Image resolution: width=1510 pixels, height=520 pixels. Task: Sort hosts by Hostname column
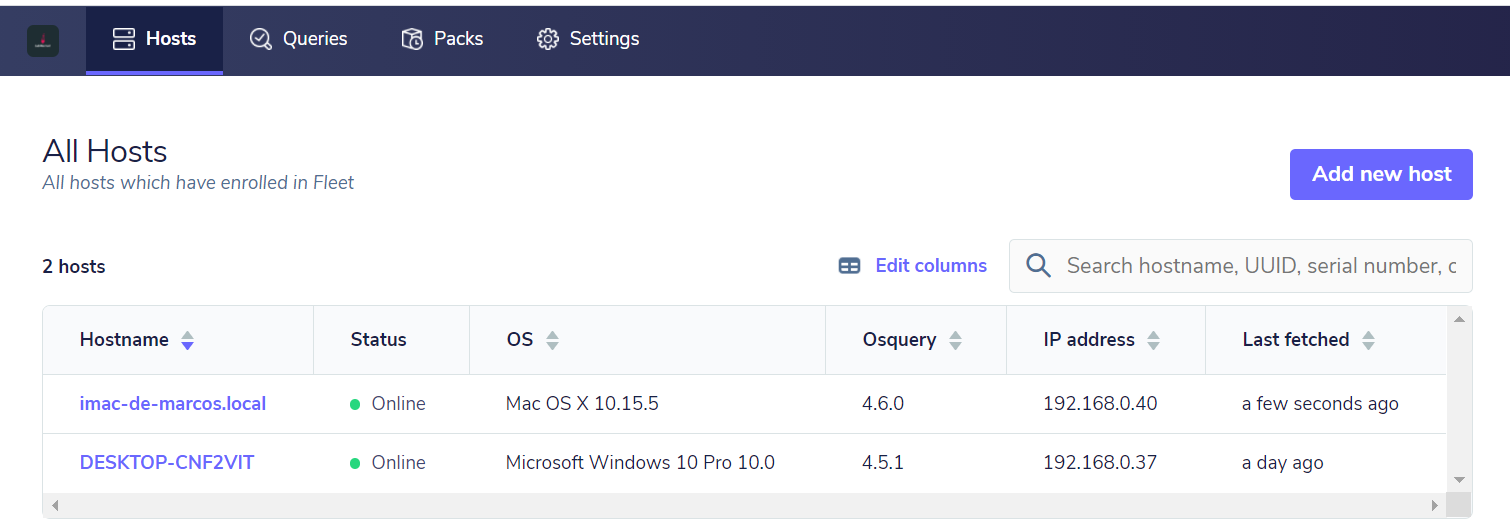187,341
